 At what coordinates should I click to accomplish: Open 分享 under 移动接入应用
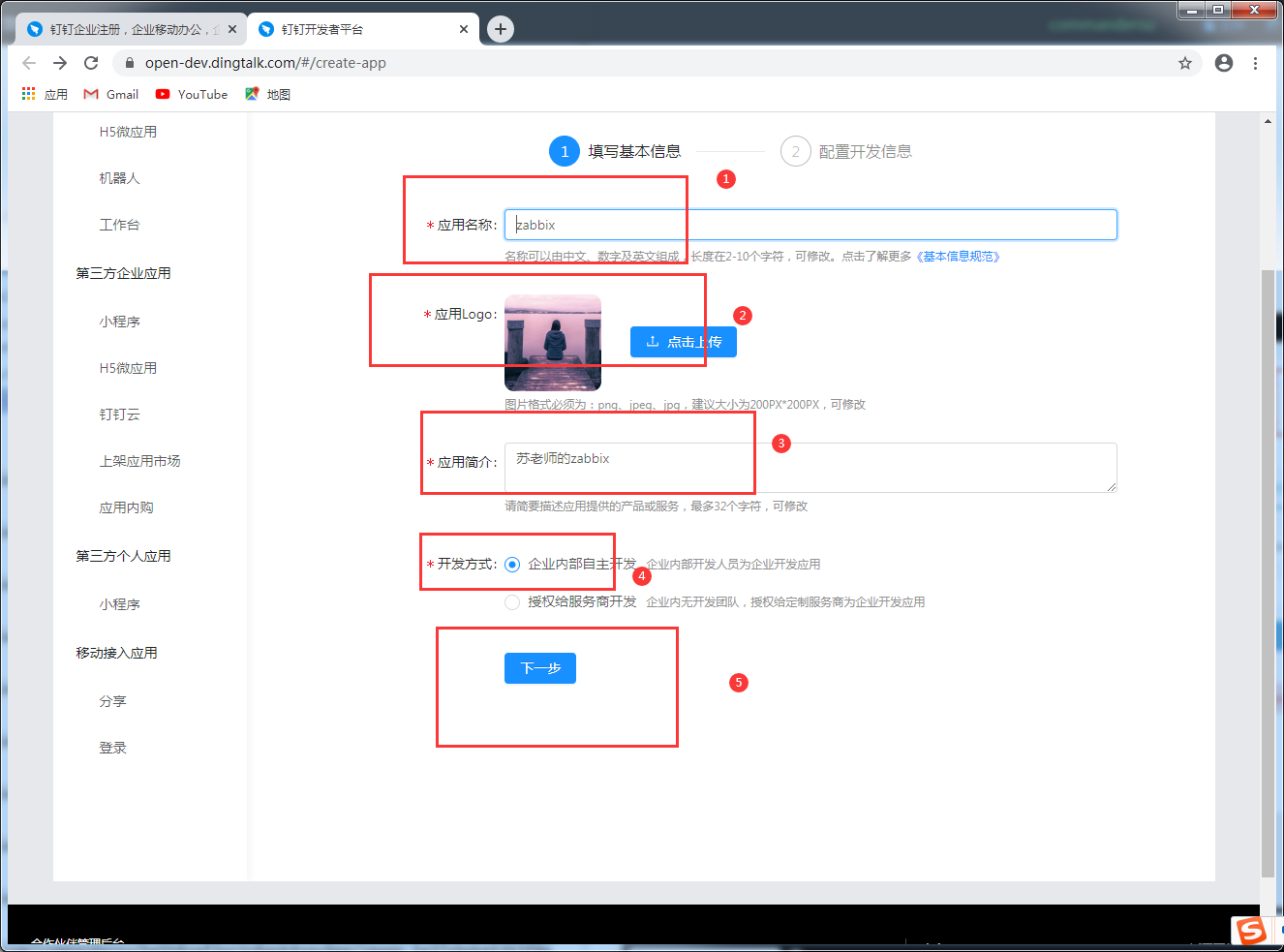(112, 701)
